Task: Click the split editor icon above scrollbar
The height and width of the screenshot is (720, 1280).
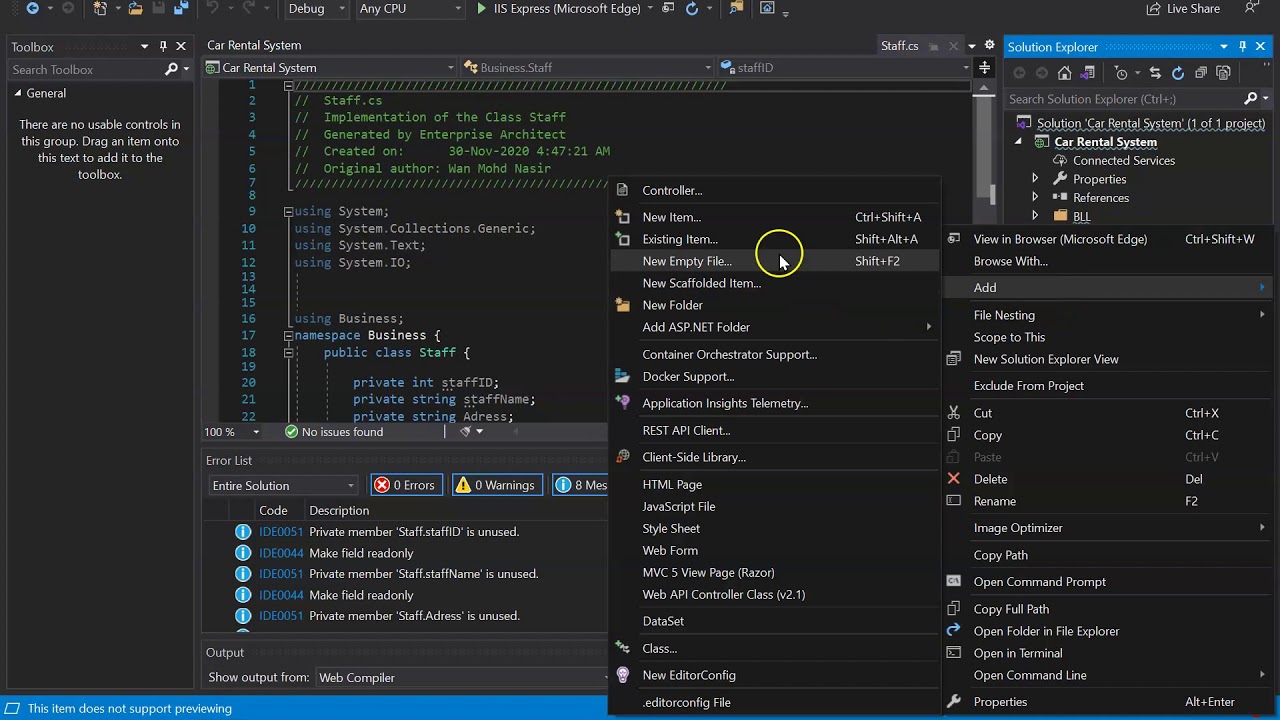Action: point(985,68)
